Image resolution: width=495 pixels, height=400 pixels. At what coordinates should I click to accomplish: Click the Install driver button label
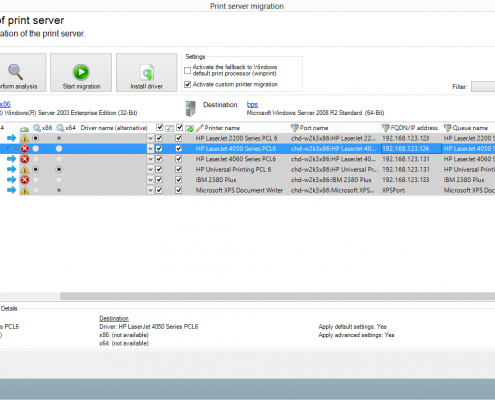click(147, 87)
